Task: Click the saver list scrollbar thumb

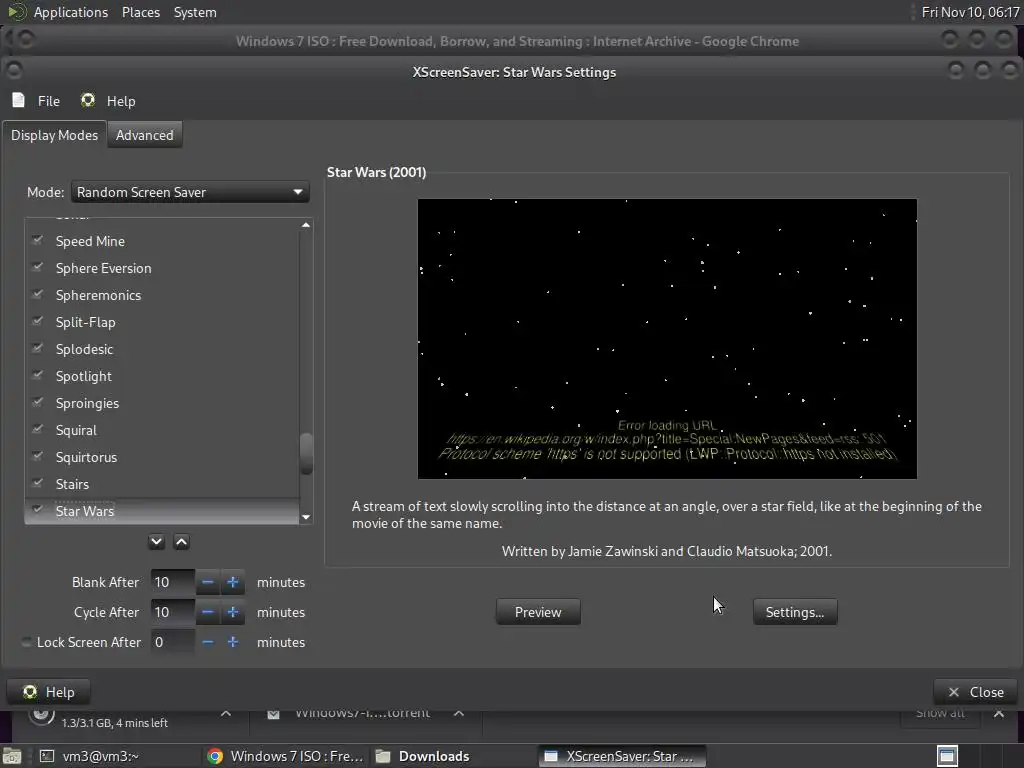Action: (x=306, y=453)
